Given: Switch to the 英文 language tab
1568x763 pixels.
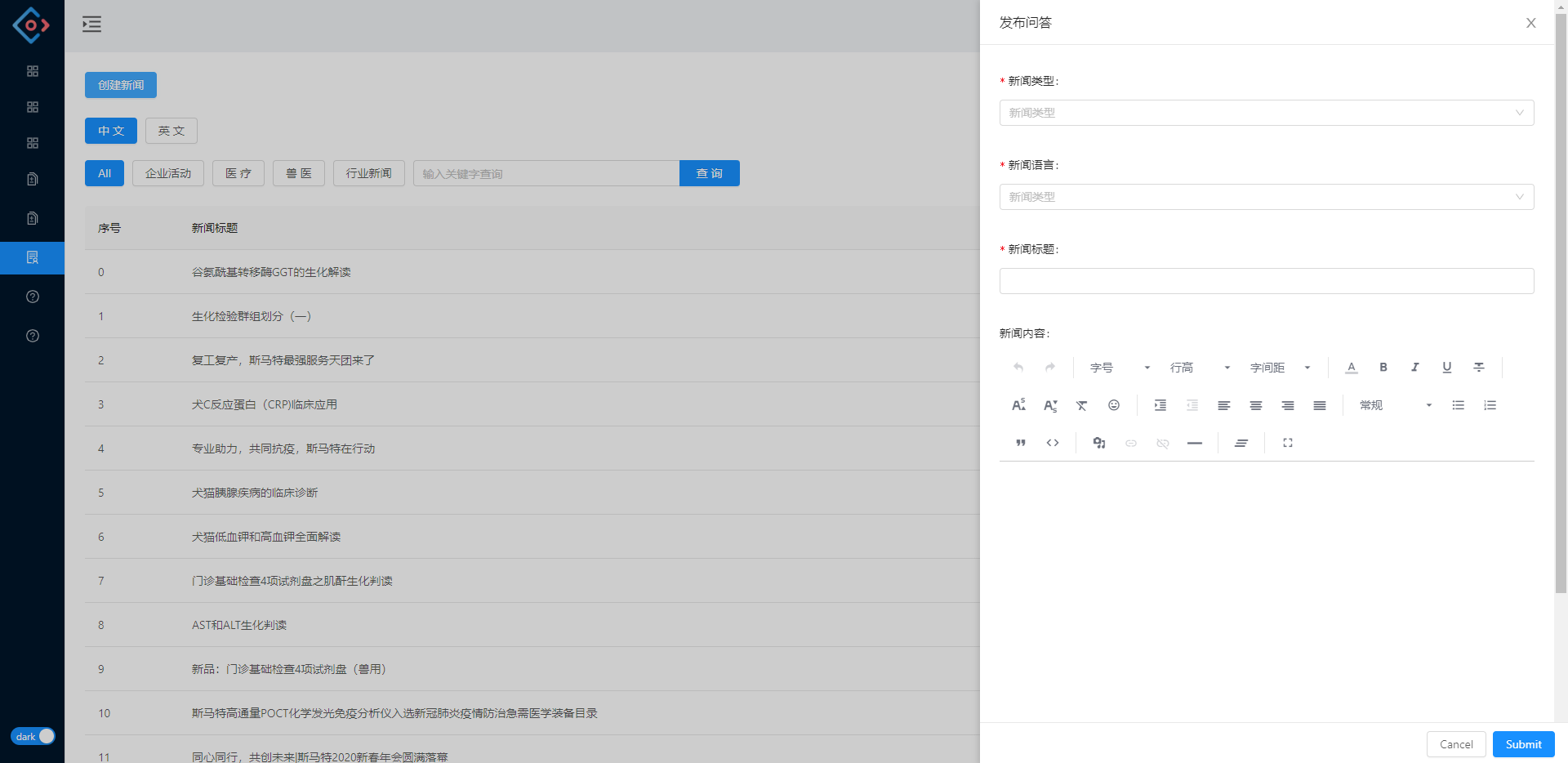Looking at the screenshot, I should click(x=171, y=131).
